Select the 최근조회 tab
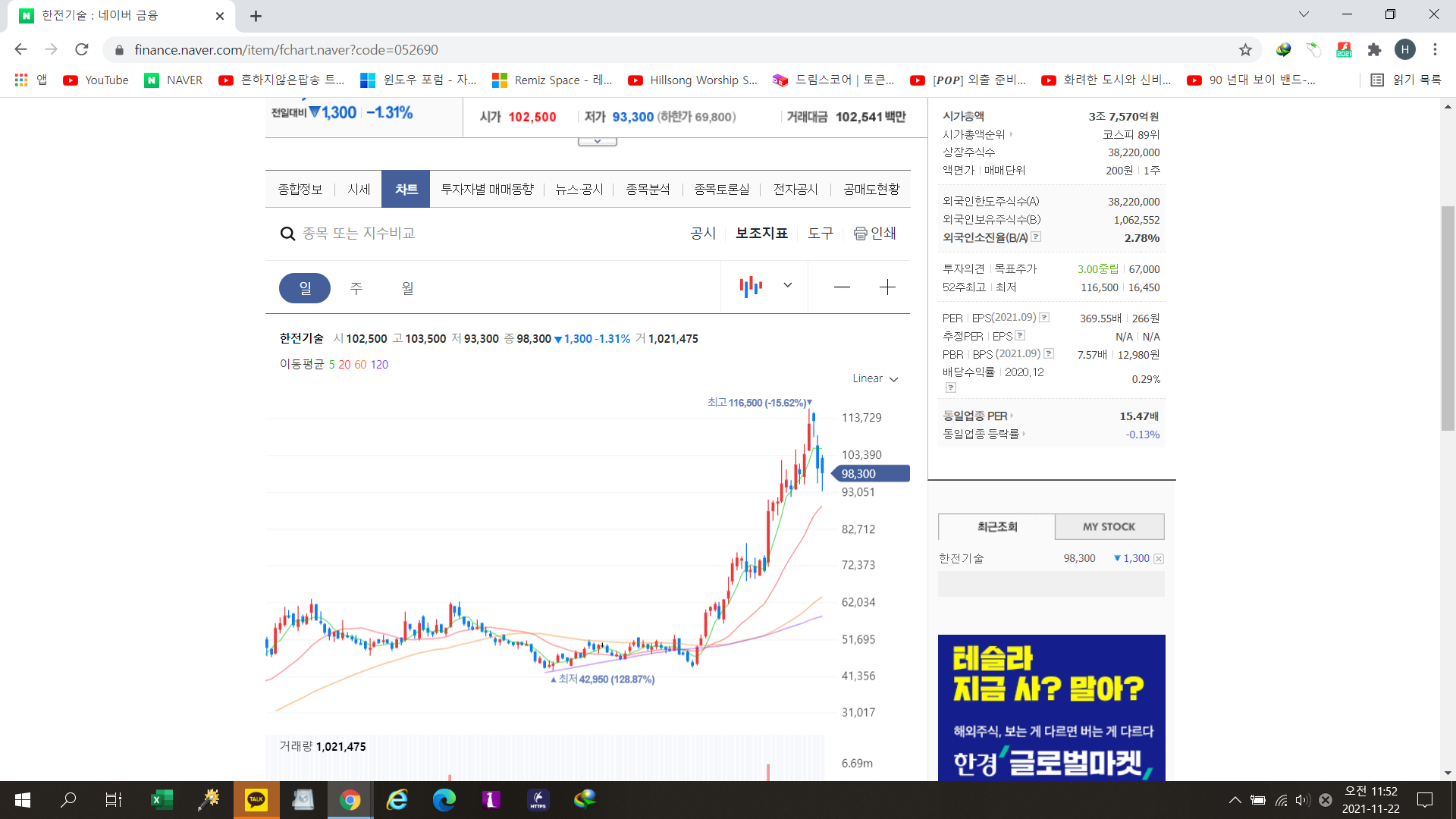1456x819 pixels. [996, 526]
